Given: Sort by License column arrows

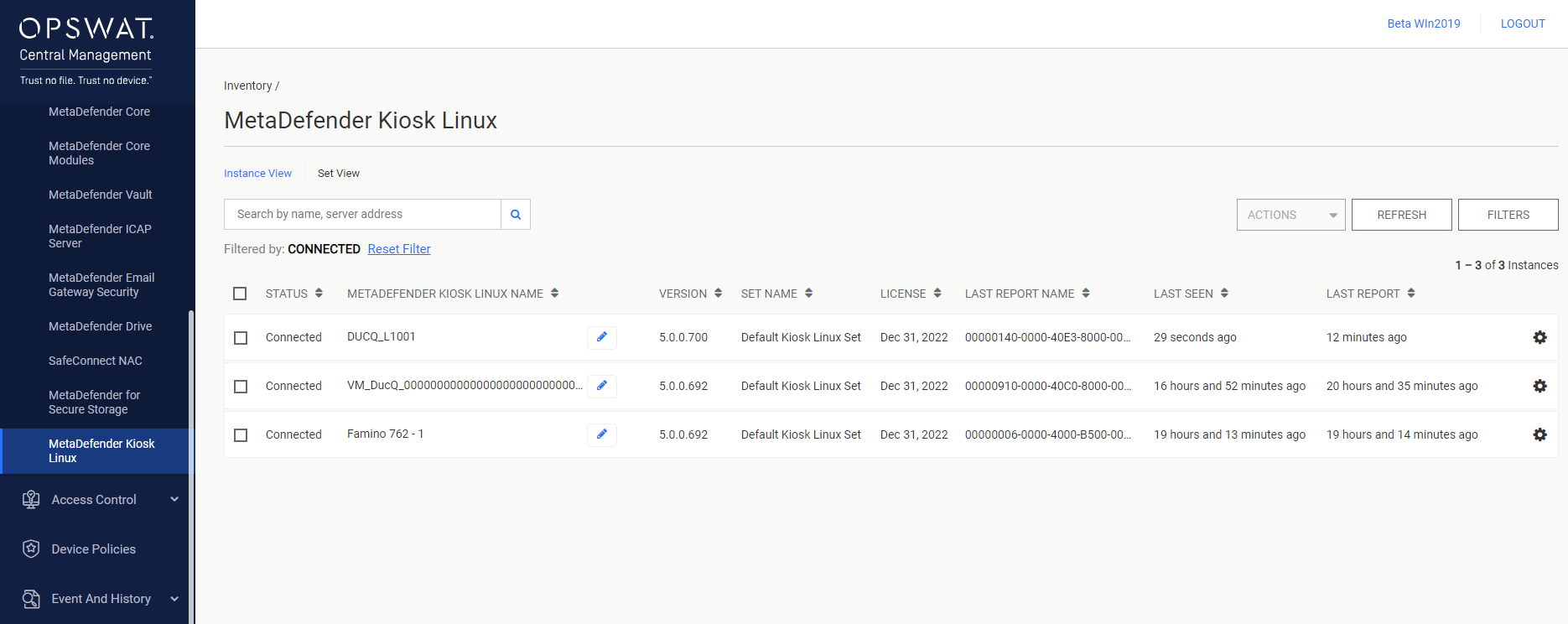Looking at the screenshot, I should tap(937, 294).
